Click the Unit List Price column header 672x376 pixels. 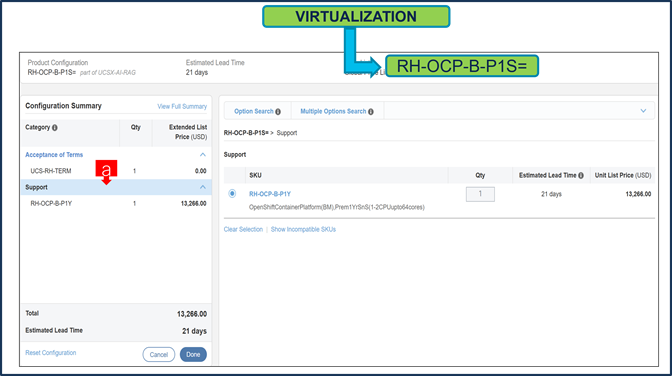click(623, 175)
